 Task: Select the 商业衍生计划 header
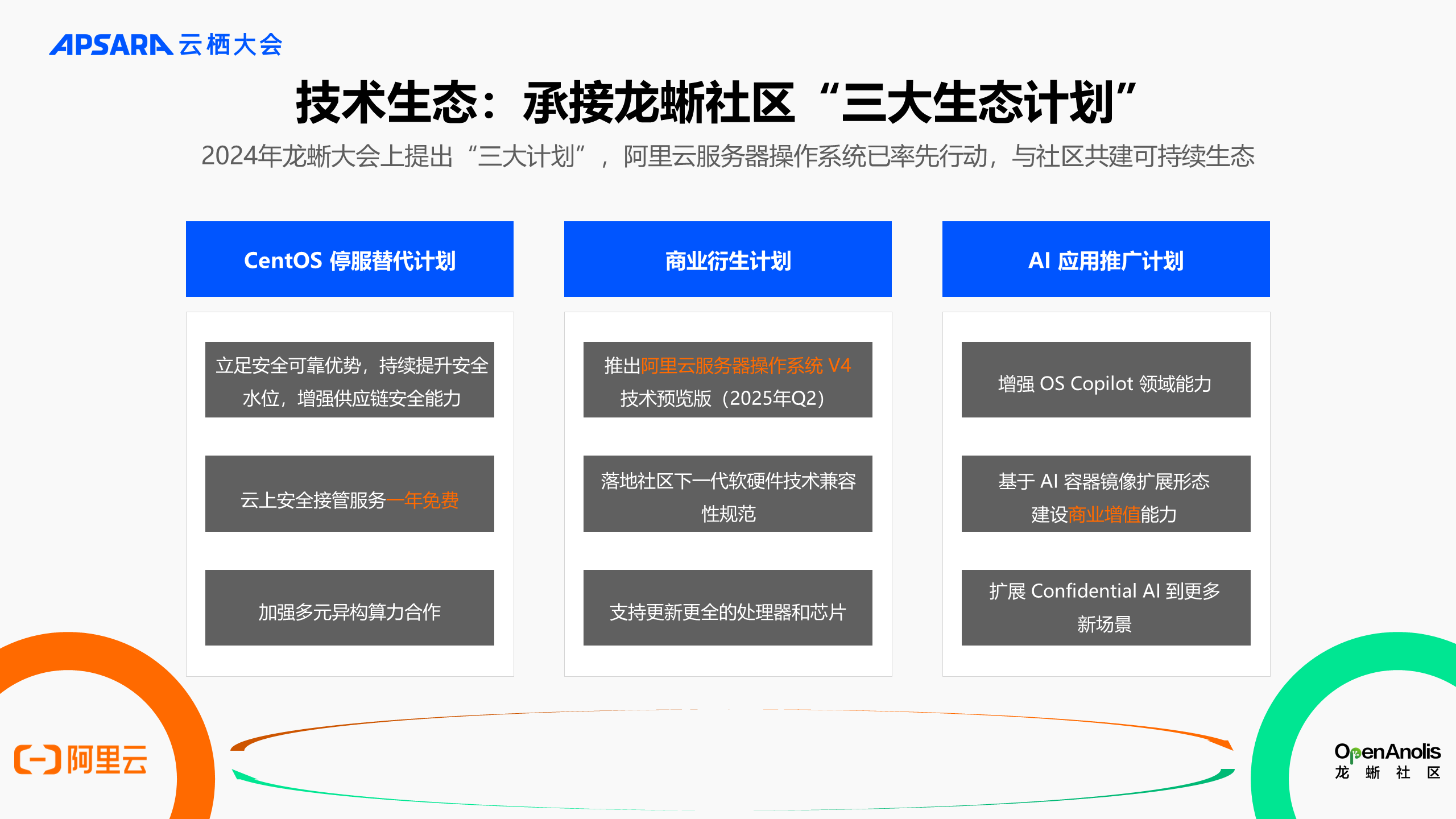(x=728, y=259)
